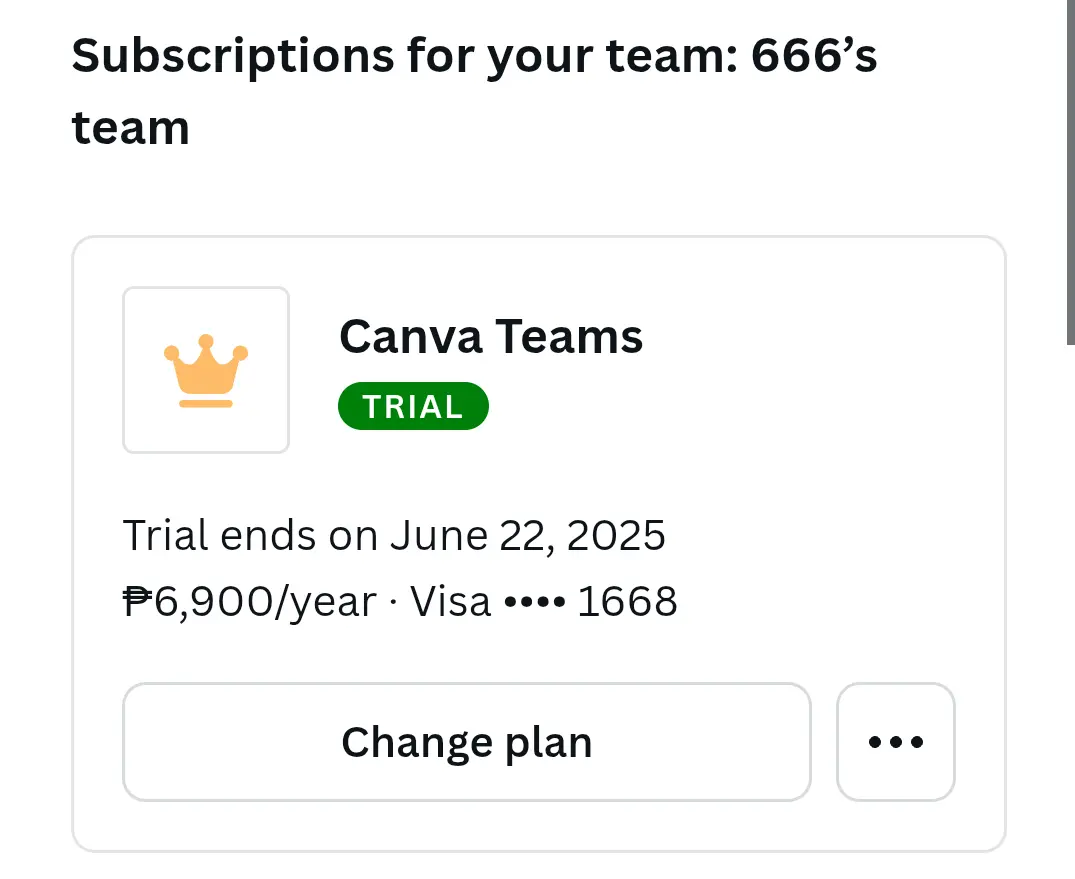Click the page scrollbar thumb
The width and height of the screenshot is (1075, 879).
pos(1070,171)
